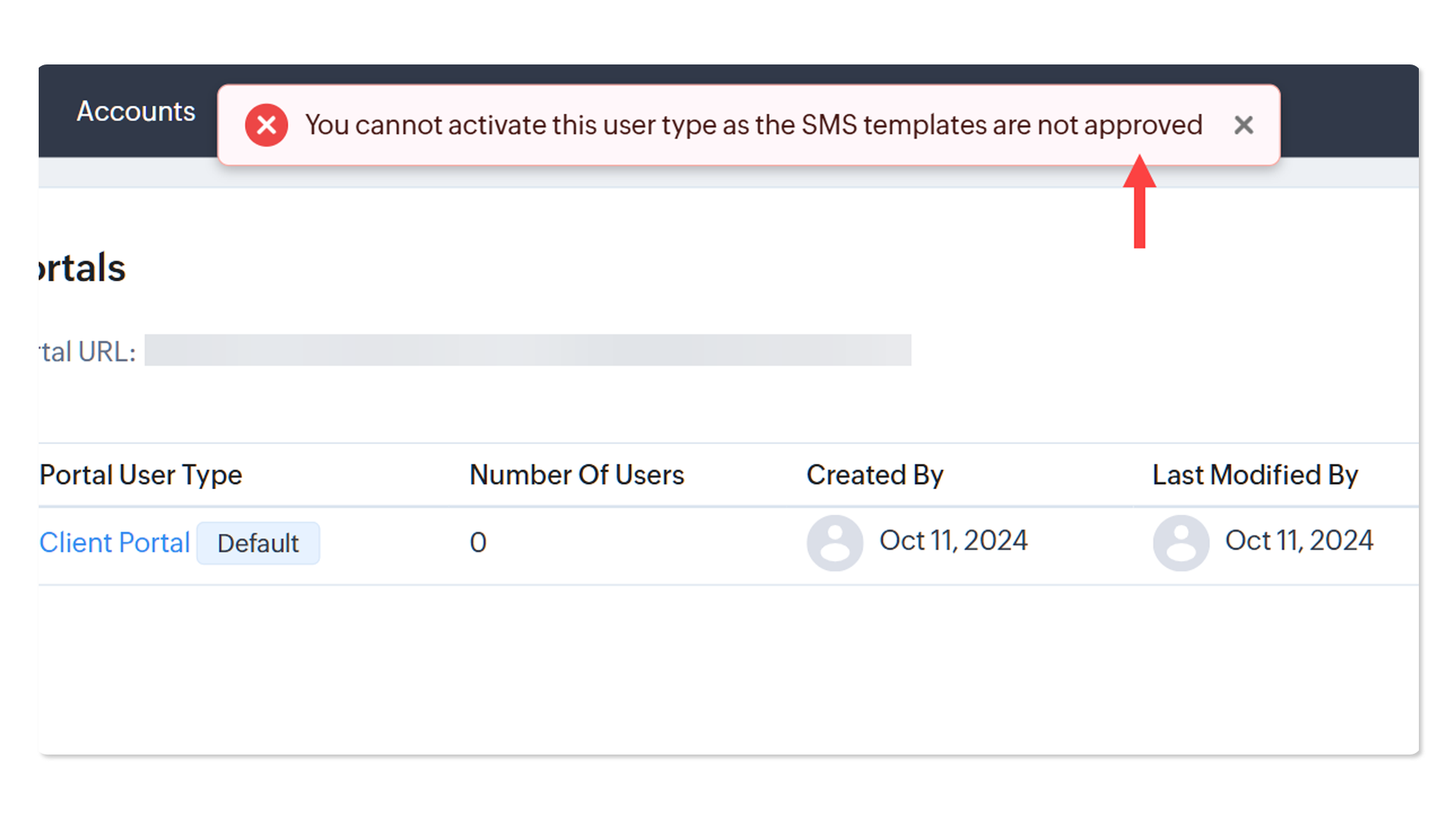Click the Portal User Type column header
The width and height of the screenshot is (1456, 819).
[x=141, y=475]
